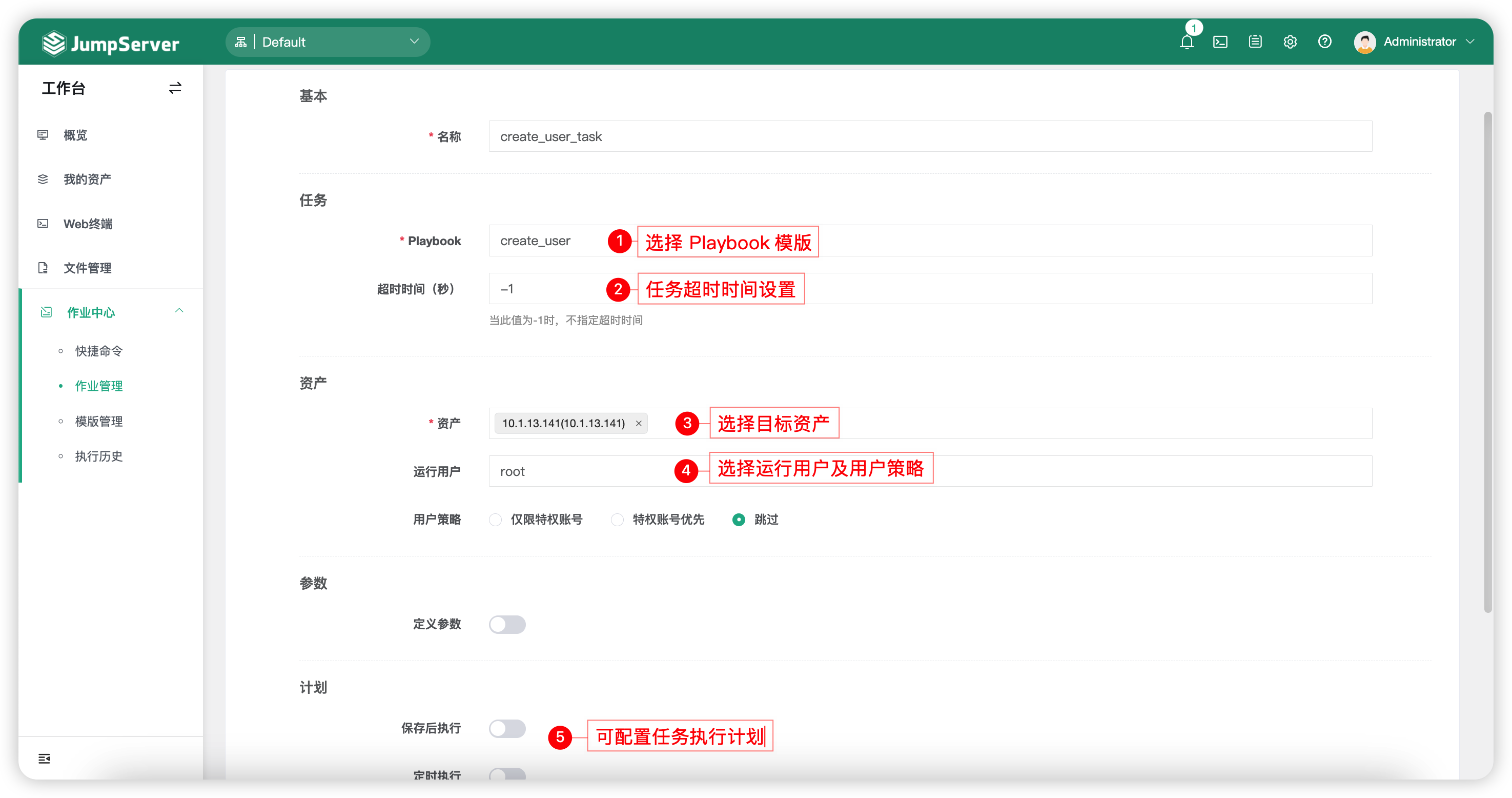
Task: Click the page vertical scrollbar
Action: pyautogui.click(x=1488, y=361)
